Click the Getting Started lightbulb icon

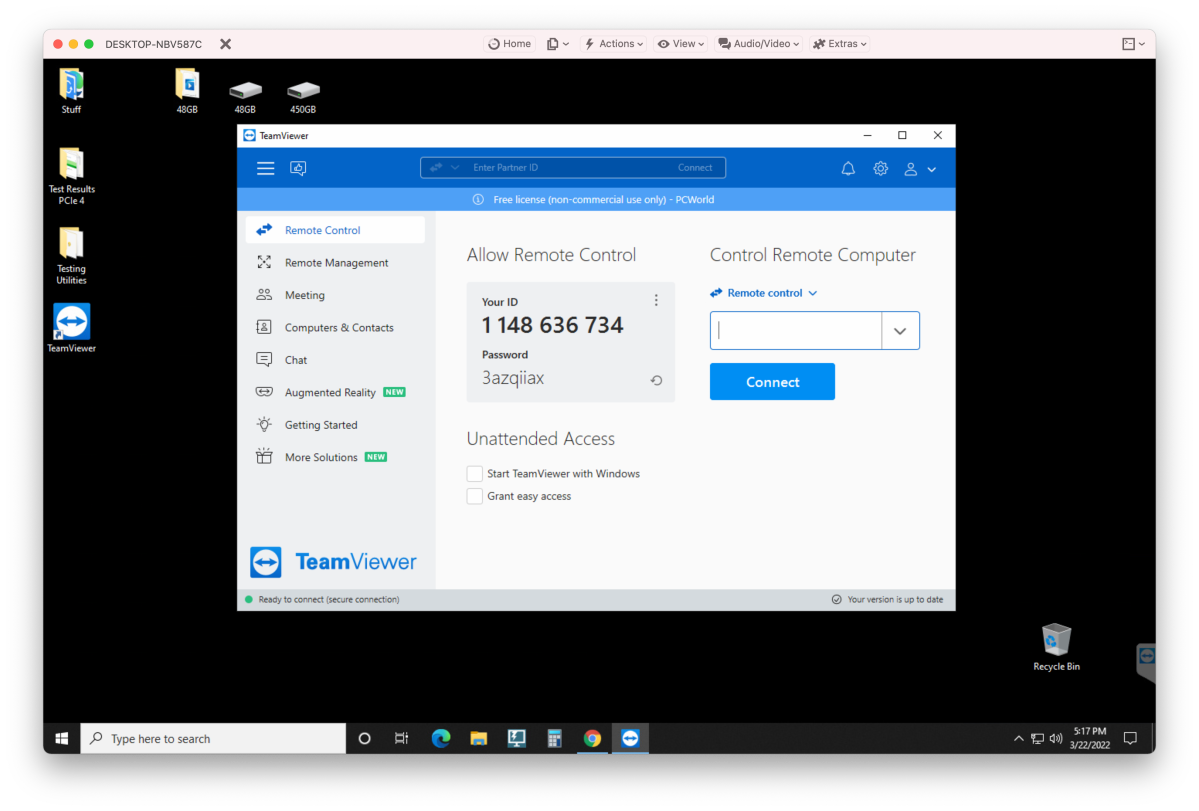point(264,424)
